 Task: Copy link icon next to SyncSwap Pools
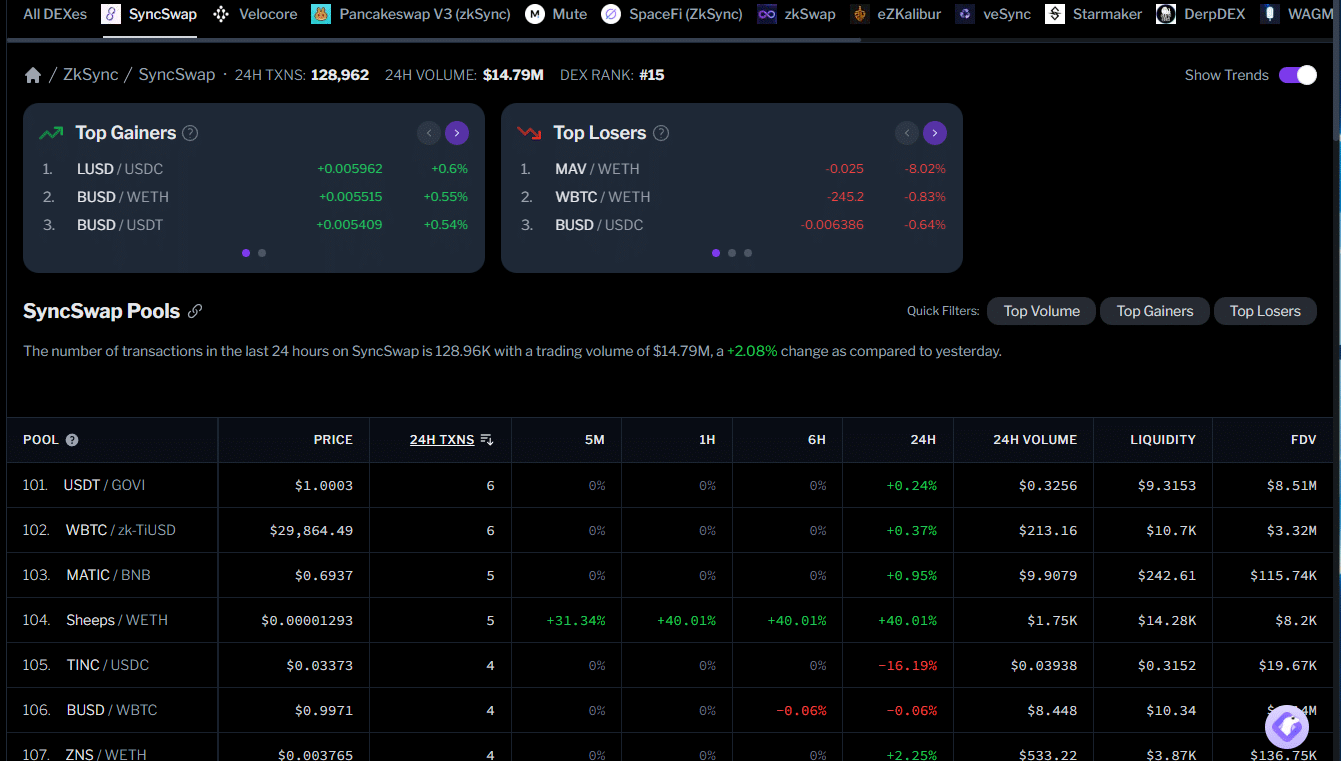pos(195,311)
